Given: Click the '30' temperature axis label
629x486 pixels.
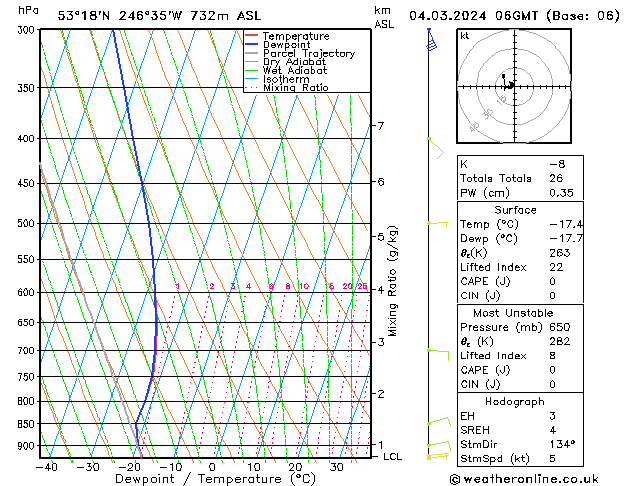Looking at the screenshot, I should [x=336, y=467].
